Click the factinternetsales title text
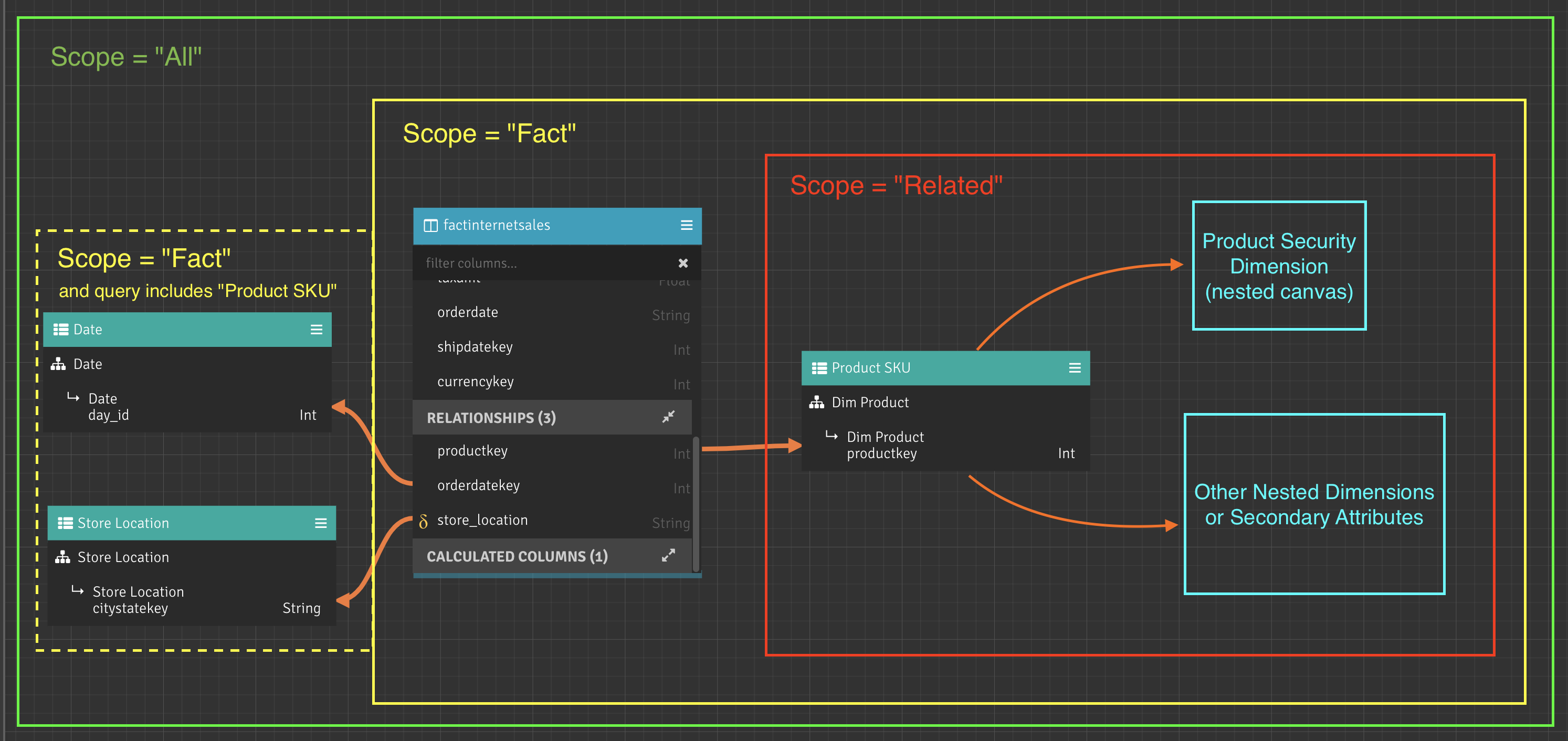The image size is (1568, 741). (497, 225)
